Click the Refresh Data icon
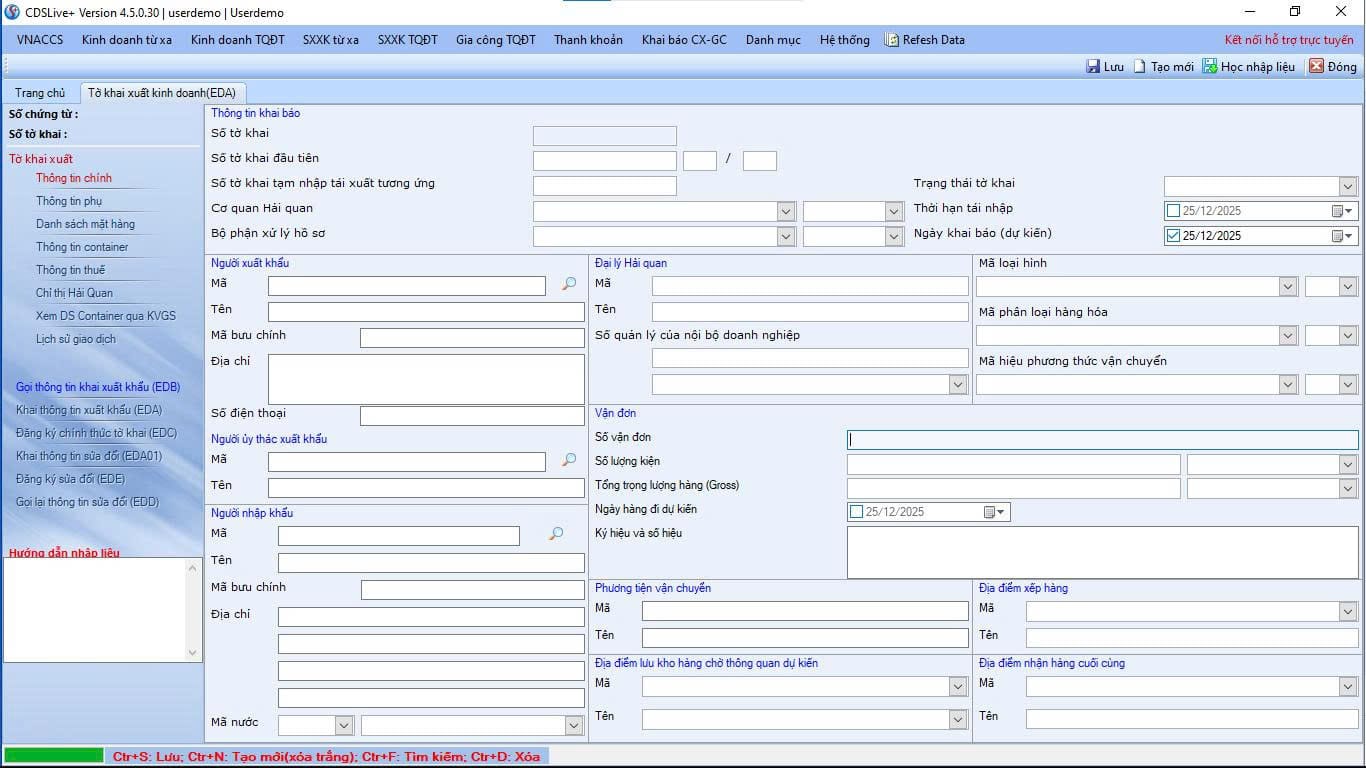The image size is (1366, 768). (x=891, y=40)
